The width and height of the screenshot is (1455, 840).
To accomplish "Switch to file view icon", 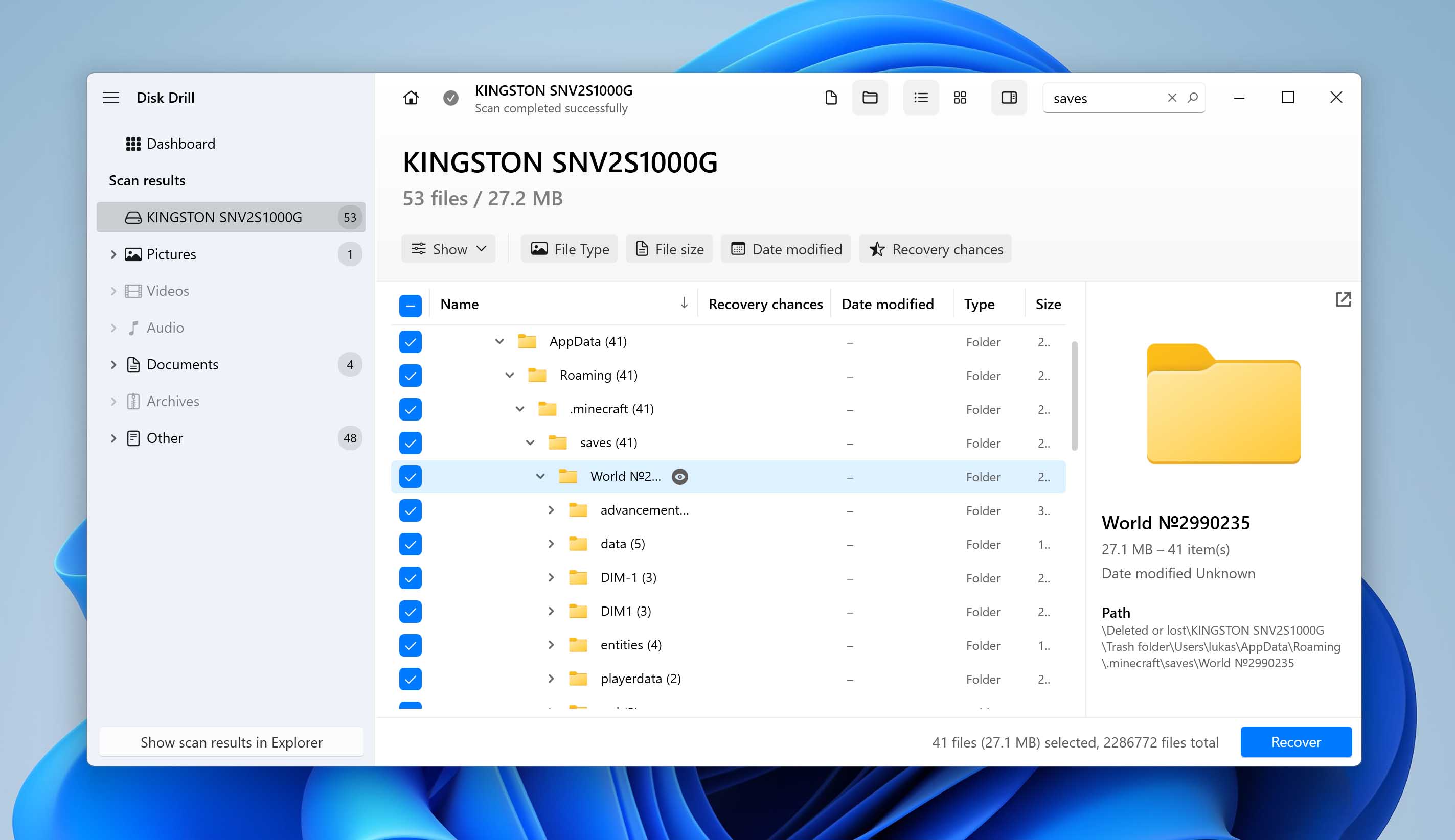I will click(x=831, y=98).
